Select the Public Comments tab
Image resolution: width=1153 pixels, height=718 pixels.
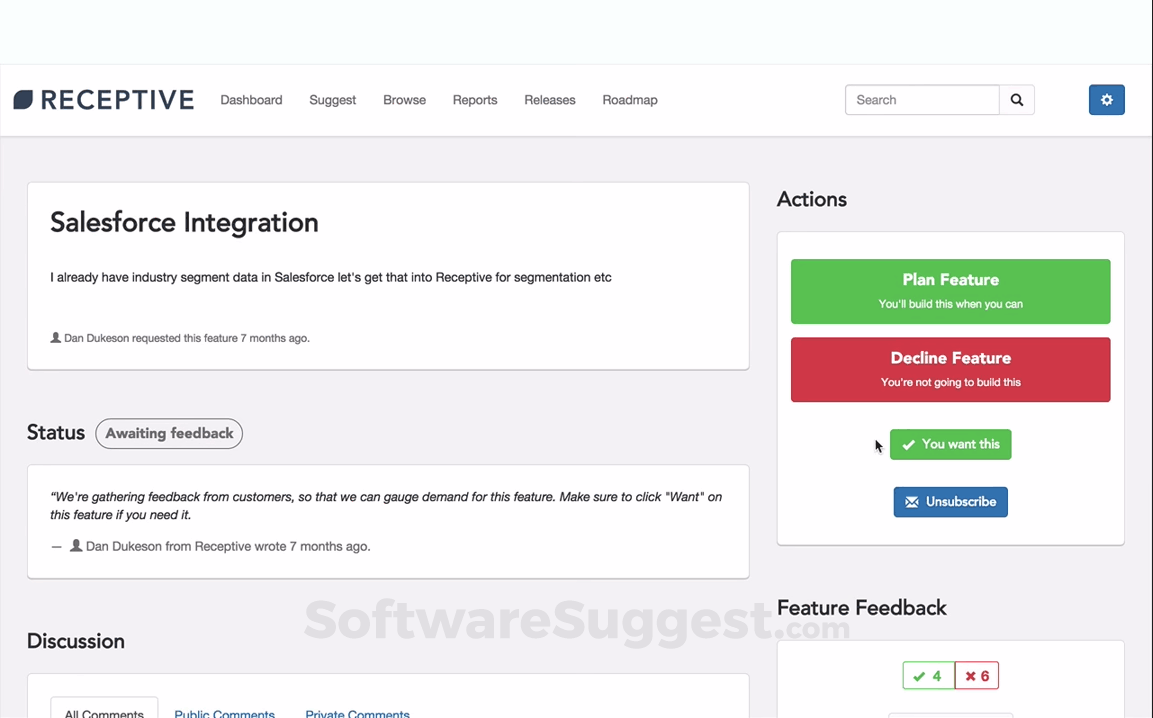click(x=224, y=711)
